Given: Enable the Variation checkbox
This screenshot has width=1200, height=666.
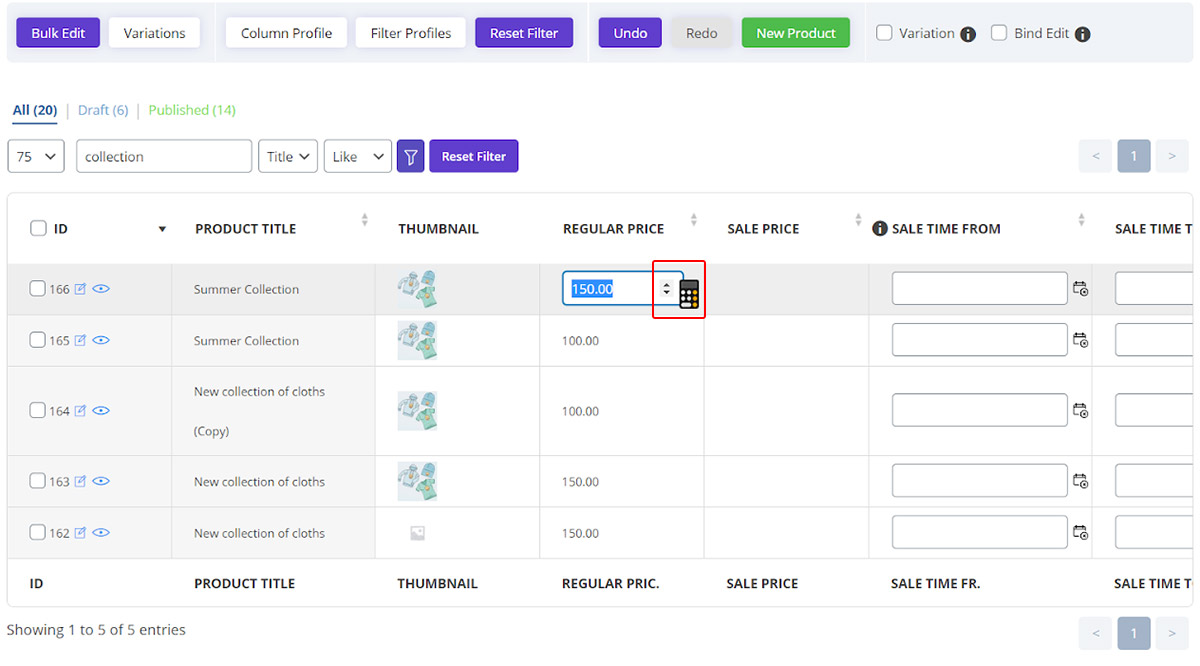Looking at the screenshot, I should click(884, 33).
